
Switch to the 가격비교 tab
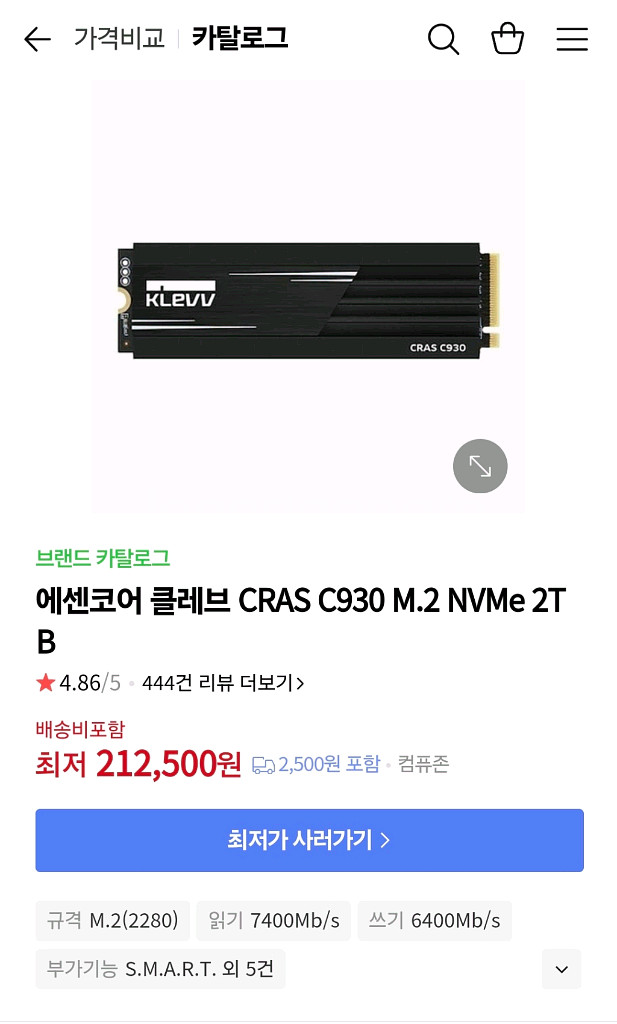pyautogui.click(x=119, y=38)
